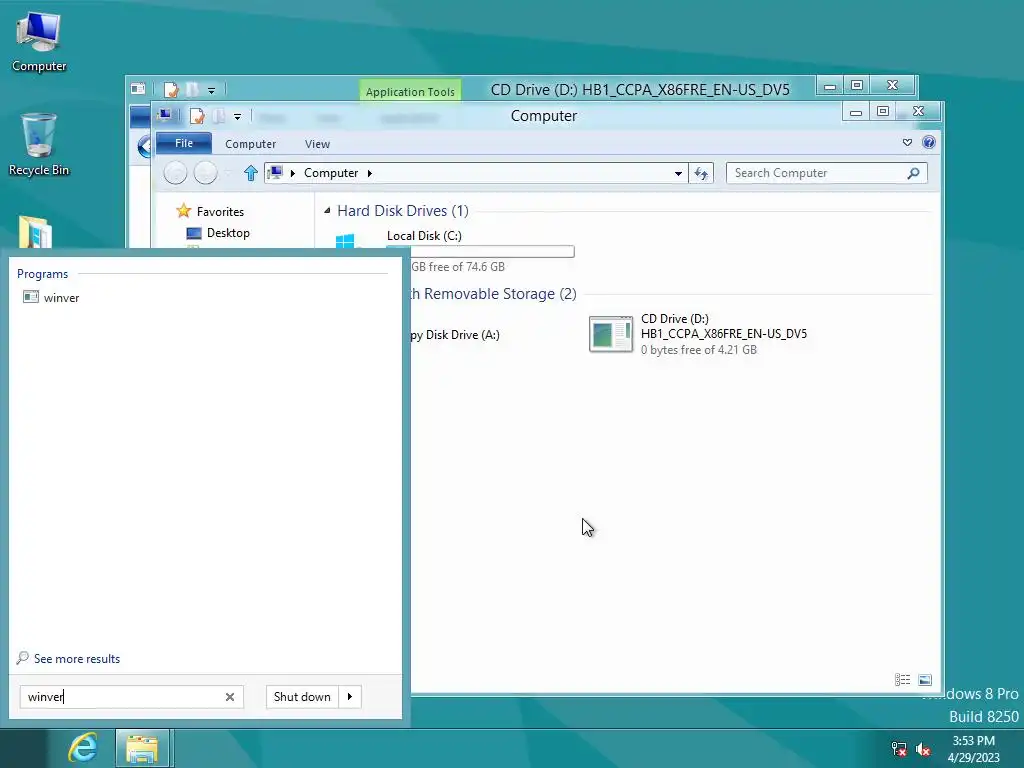Viewport: 1024px width, 768px height.
Task: Select the Floppy Disk Drive (A:) entry
Action: pos(455,335)
